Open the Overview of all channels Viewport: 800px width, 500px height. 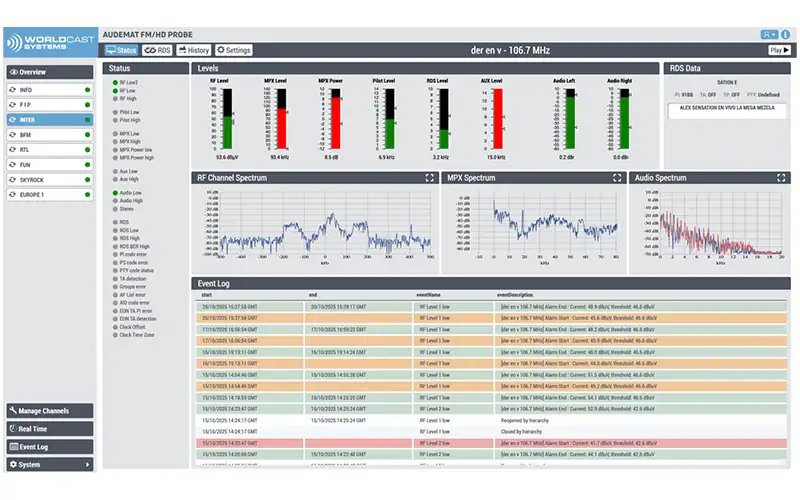50,72
